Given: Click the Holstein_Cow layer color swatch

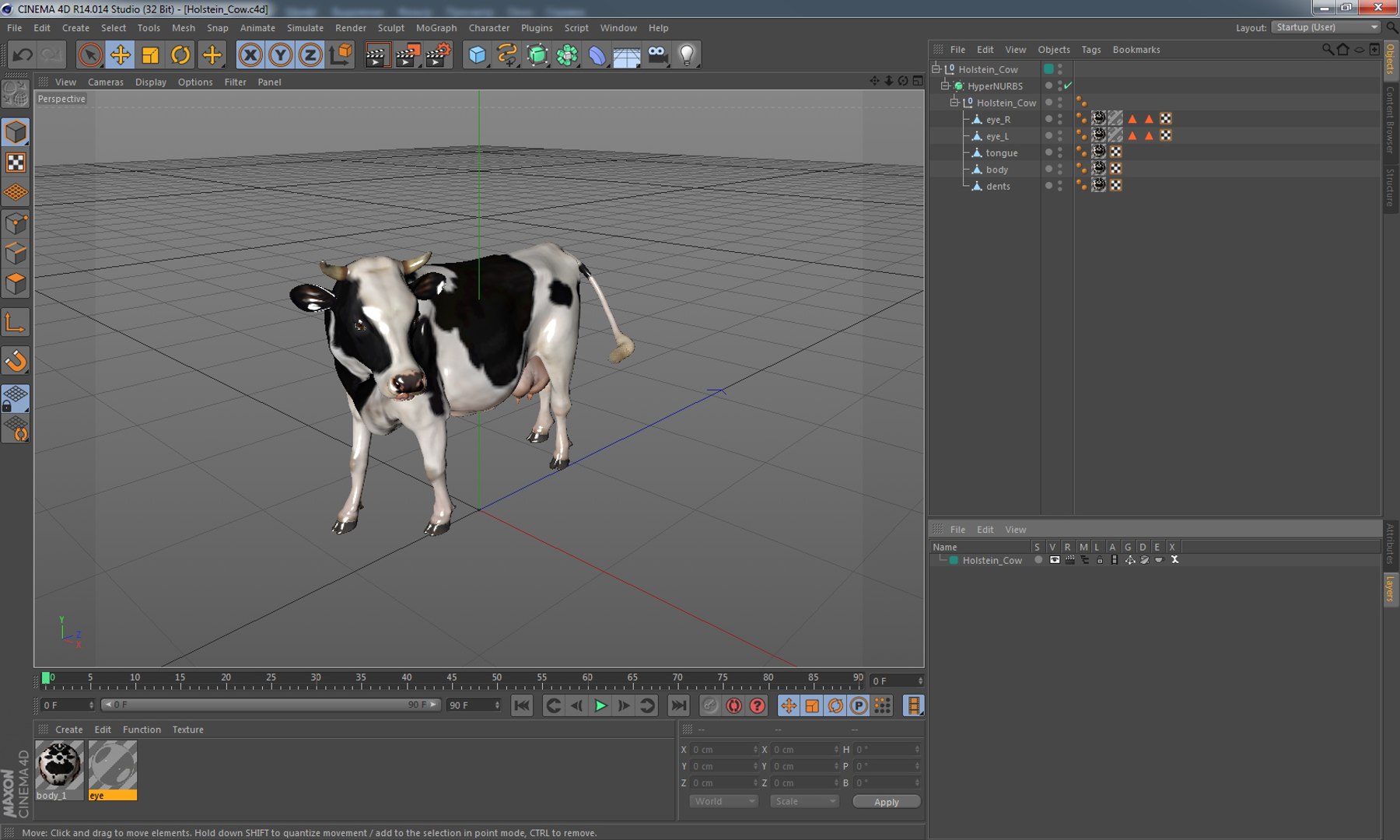Looking at the screenshot, I should (954, 560).
